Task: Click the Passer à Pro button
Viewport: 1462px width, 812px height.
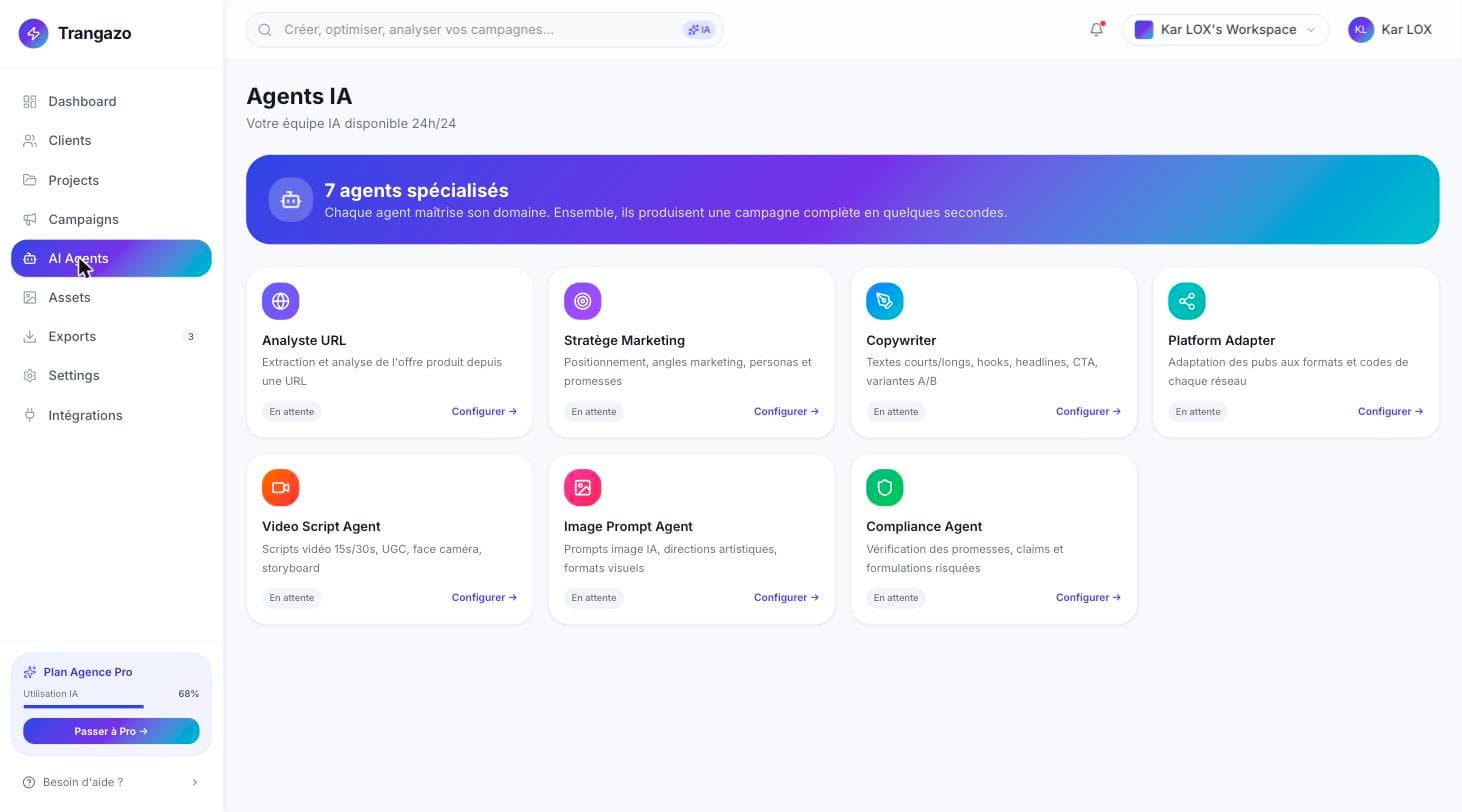Action: 111,731
